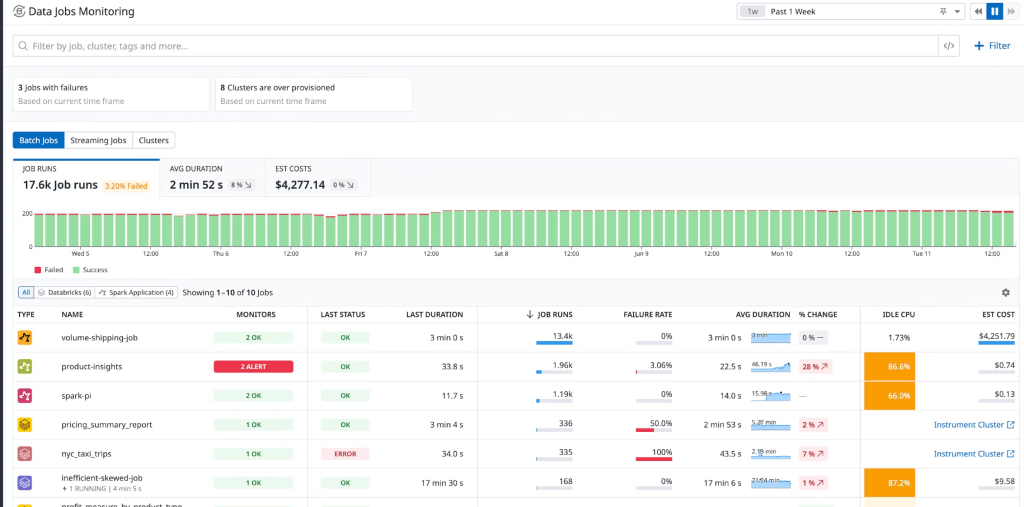Click the code view icon in search bar

point(949,46)
